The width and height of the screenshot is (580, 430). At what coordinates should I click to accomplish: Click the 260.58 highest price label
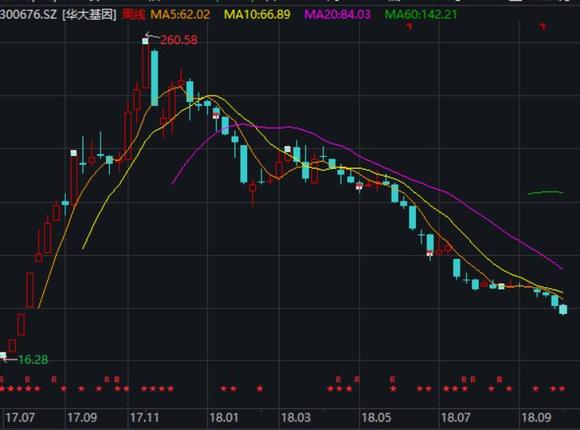click(x=179, y=40)
